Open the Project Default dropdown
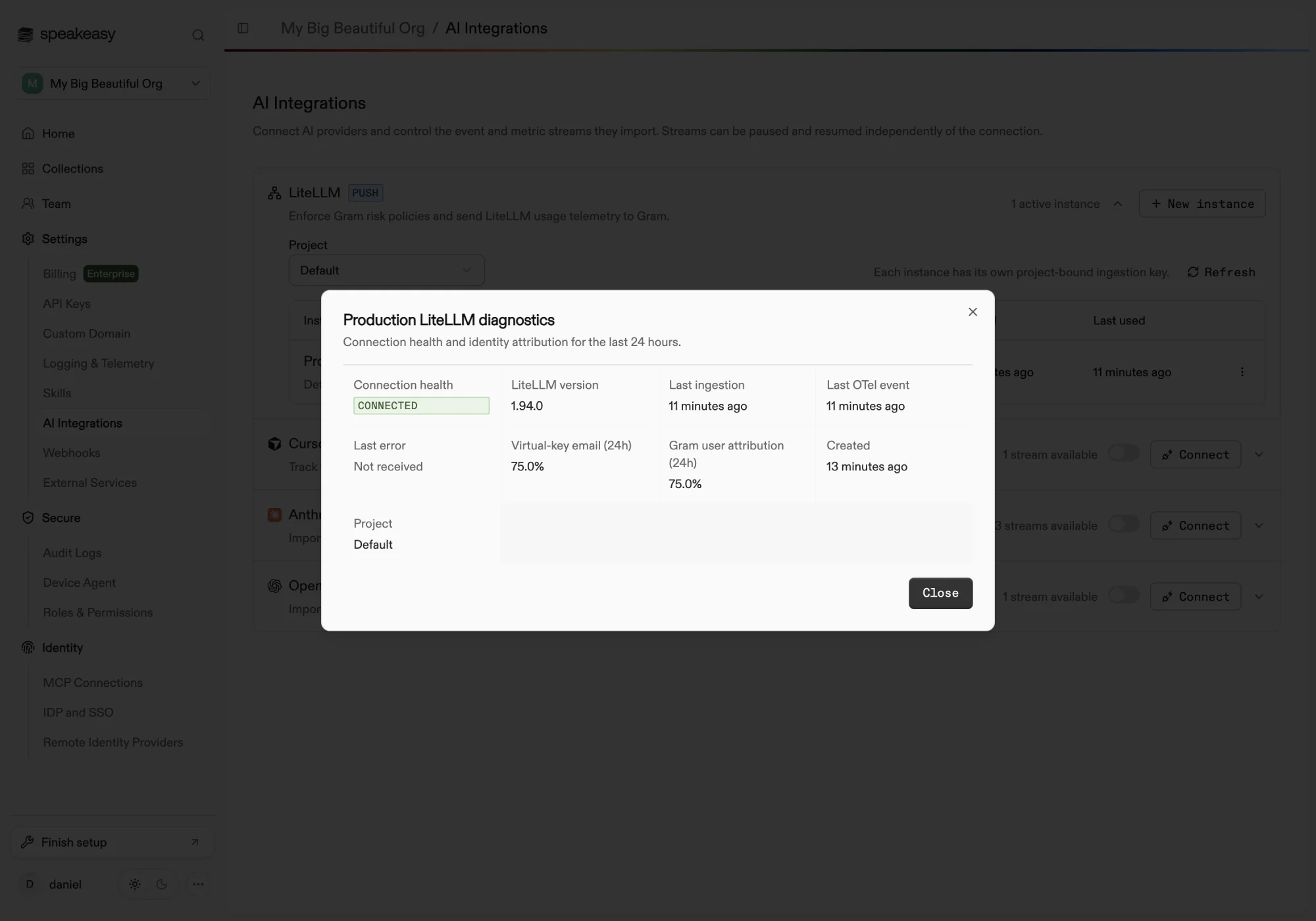This screenshot has height=921, width=1316. click(x=386, y=270)
